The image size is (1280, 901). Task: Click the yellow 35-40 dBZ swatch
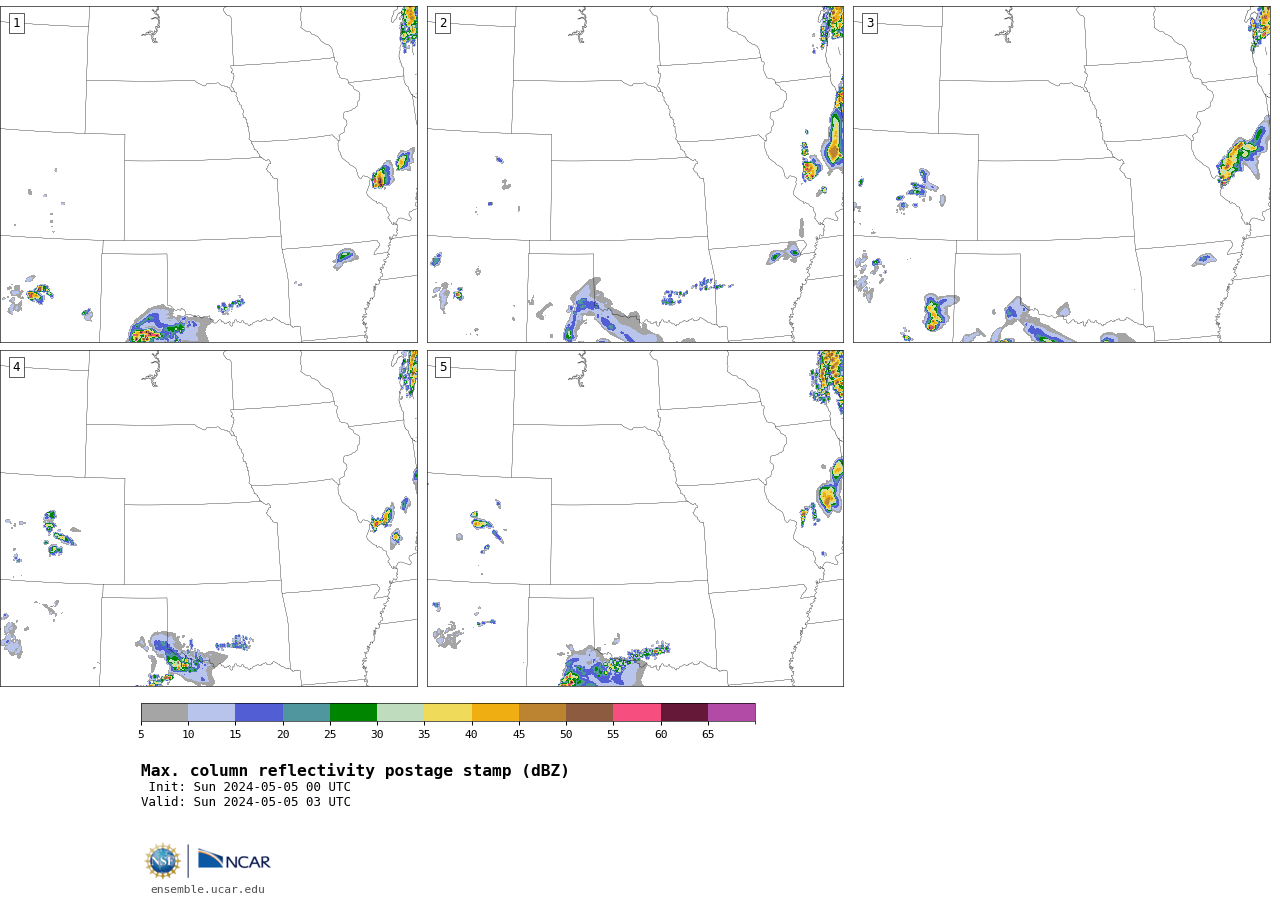(x=448, y=713)
